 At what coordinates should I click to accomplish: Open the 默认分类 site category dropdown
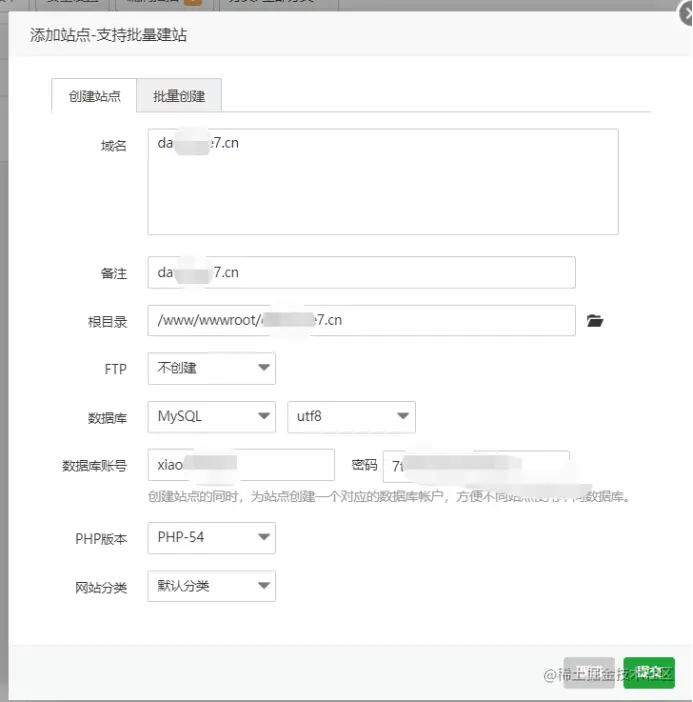(x=211, y=586)
